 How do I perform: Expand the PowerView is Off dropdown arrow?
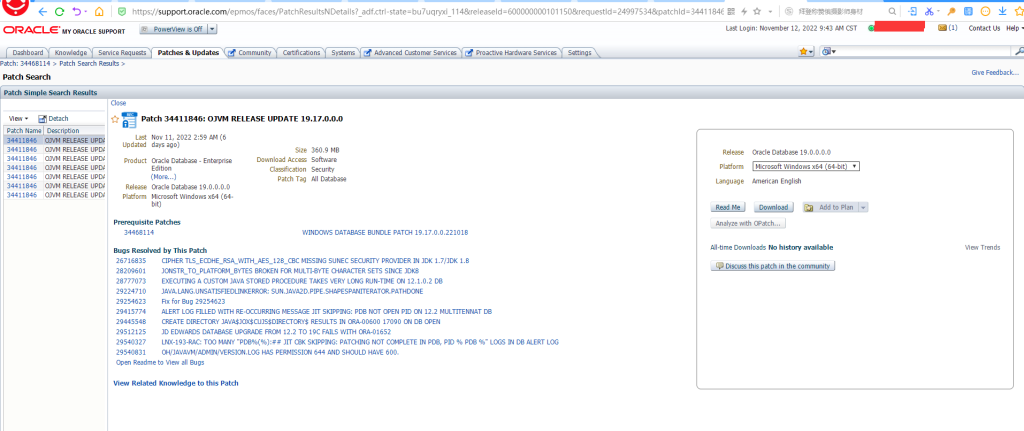tap(213, 29)
